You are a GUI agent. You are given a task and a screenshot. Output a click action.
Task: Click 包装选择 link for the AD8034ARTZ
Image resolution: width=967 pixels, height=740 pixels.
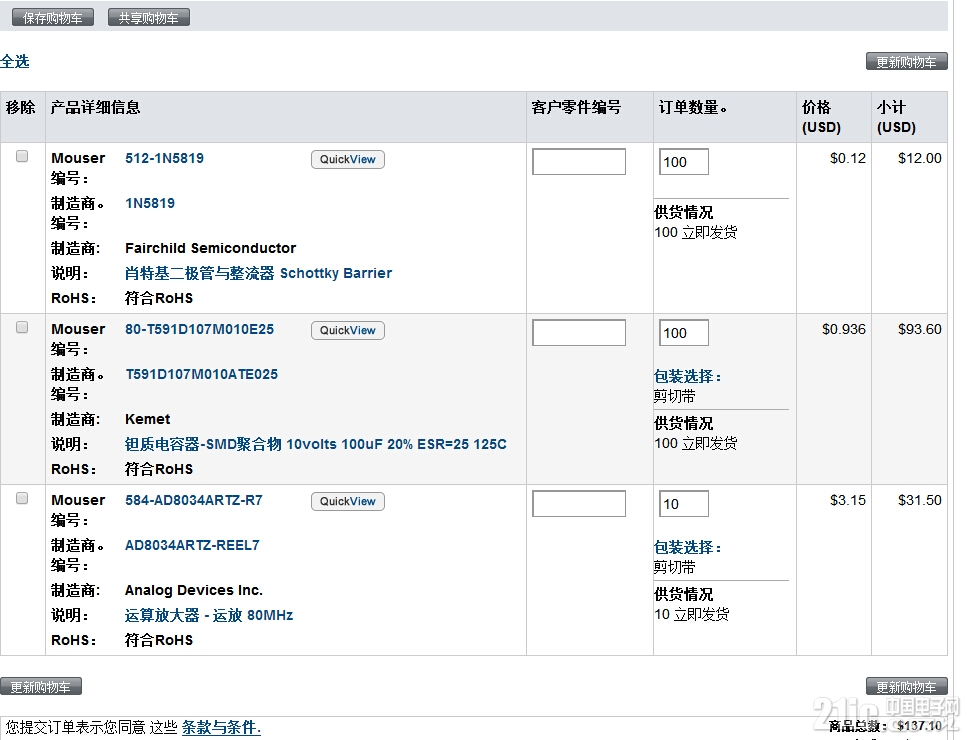(687, 547)
